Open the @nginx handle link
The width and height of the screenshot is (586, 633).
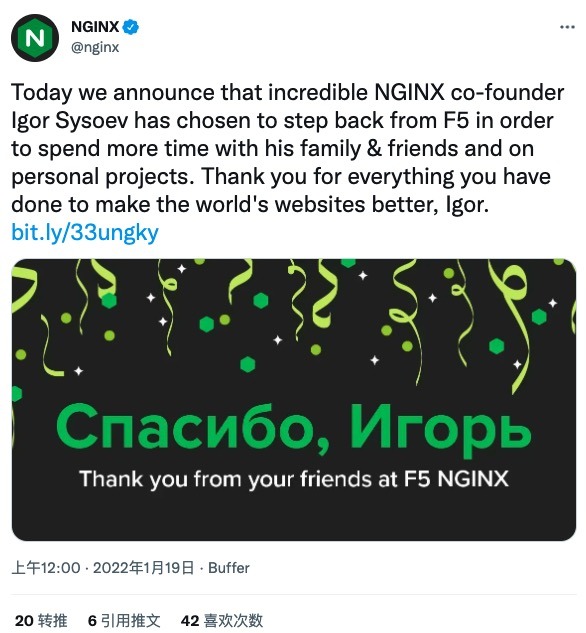tap(95, 47)
